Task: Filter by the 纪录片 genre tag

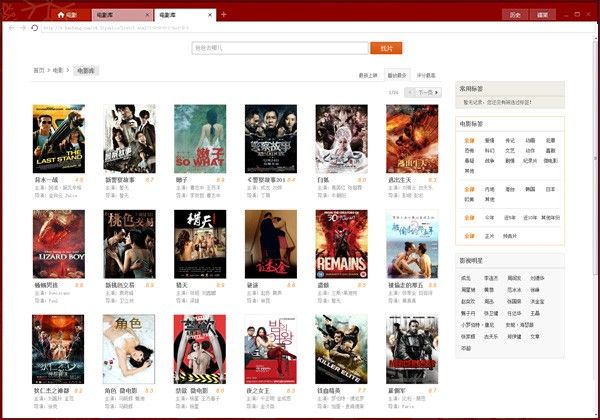Action: coord(530,161)
